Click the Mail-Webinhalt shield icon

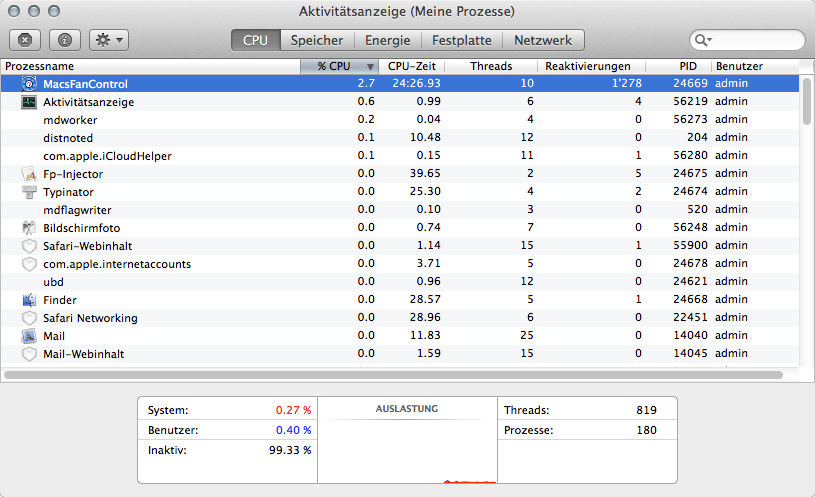(x=29, y=354)
